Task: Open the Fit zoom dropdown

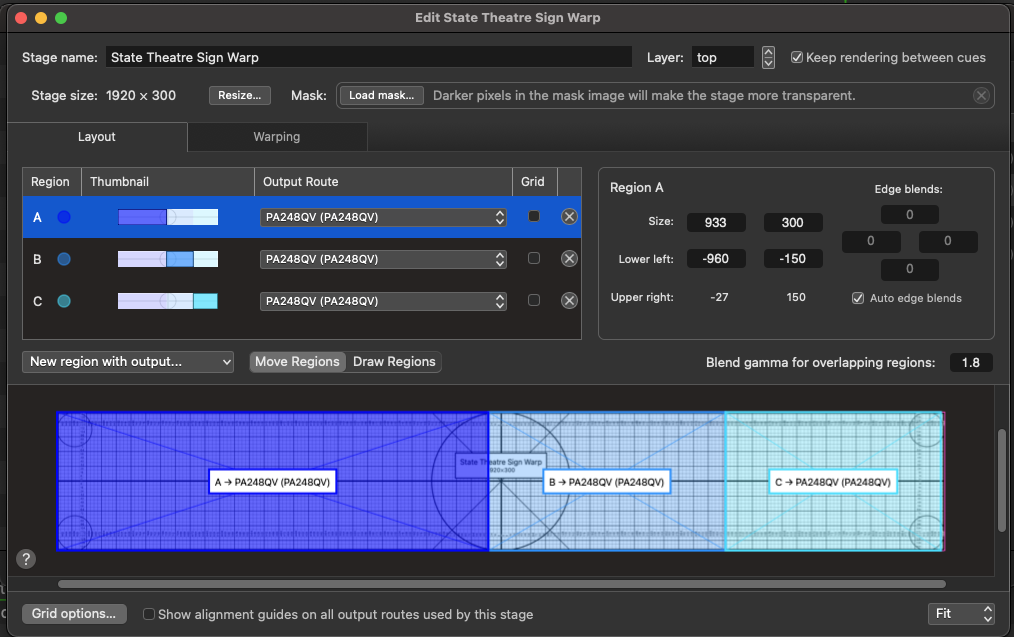Action: (961, 614)
